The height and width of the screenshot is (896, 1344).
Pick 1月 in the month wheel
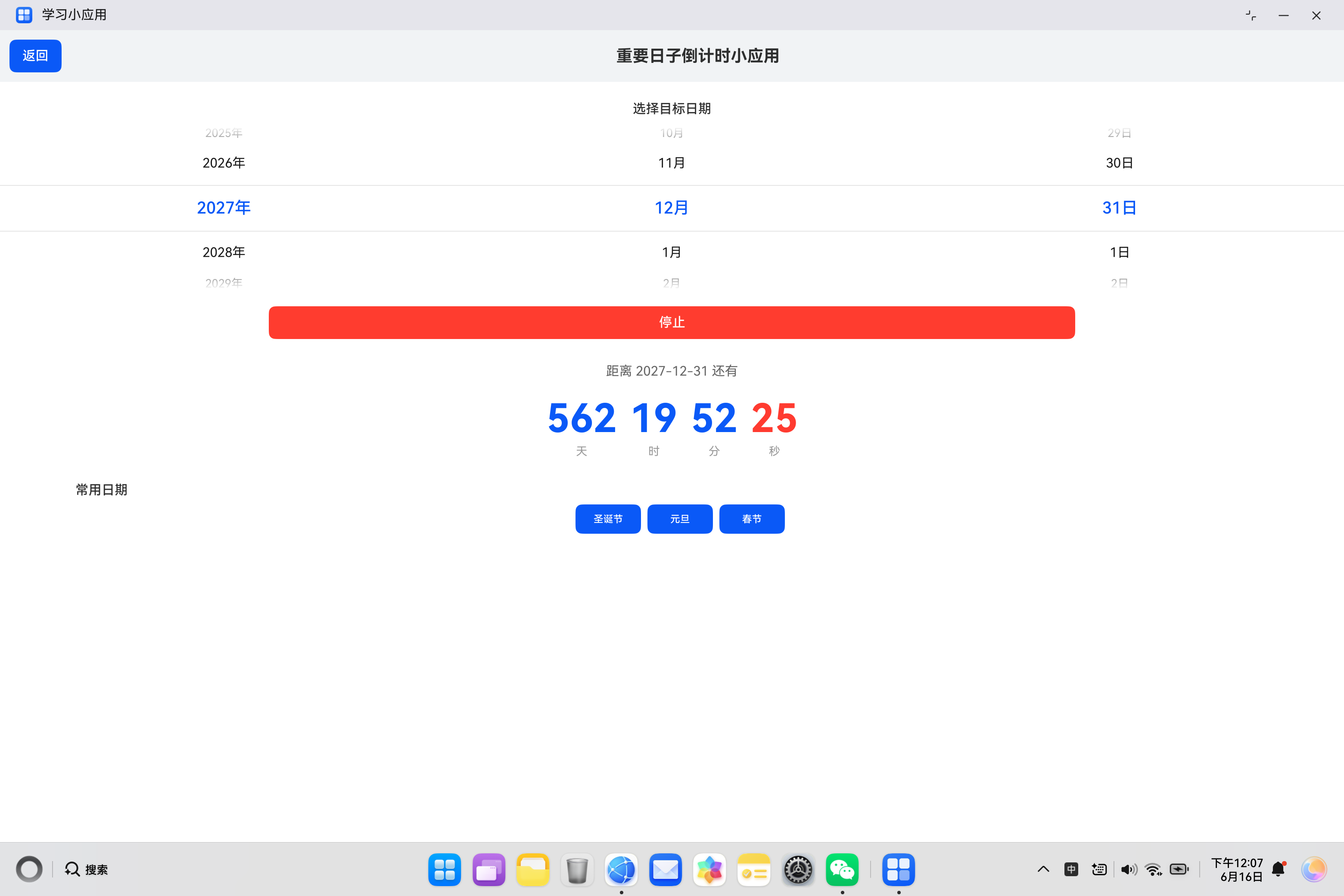[x=672, y=252]
